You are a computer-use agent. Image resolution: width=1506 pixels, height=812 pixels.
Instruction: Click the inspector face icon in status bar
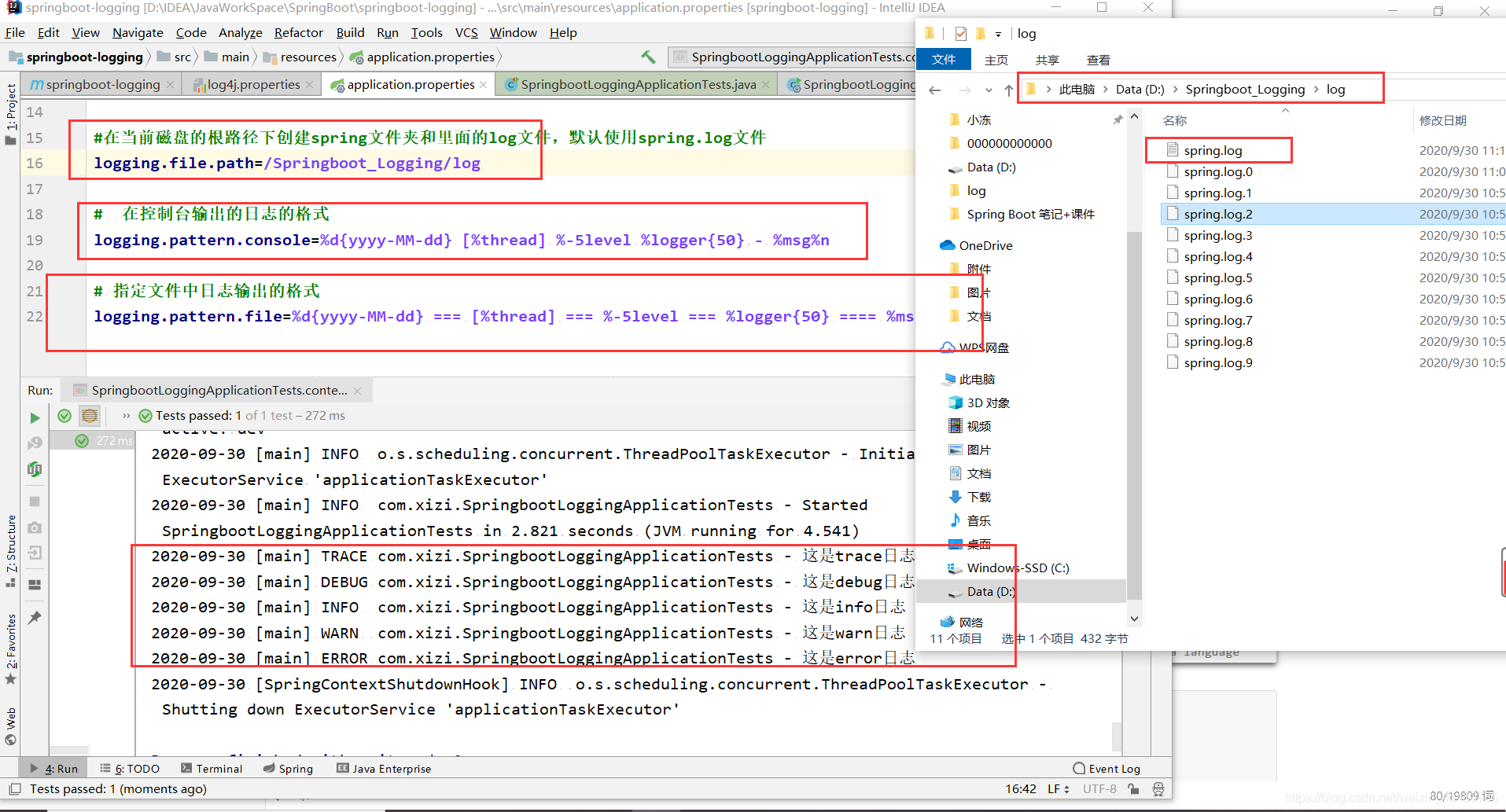click(x=1158, y=789)
